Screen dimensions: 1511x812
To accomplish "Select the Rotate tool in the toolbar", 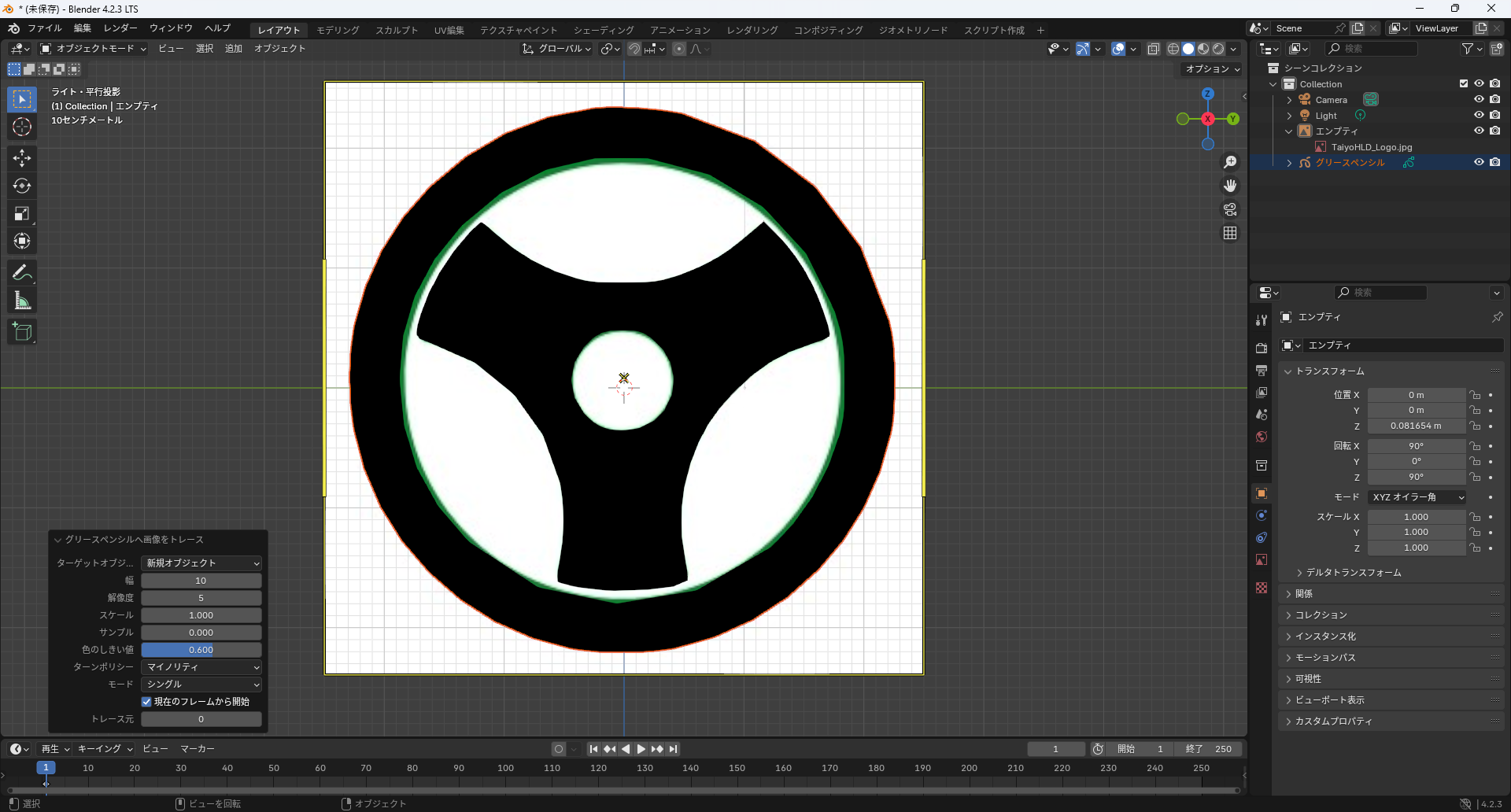I will tap(22, 186).
